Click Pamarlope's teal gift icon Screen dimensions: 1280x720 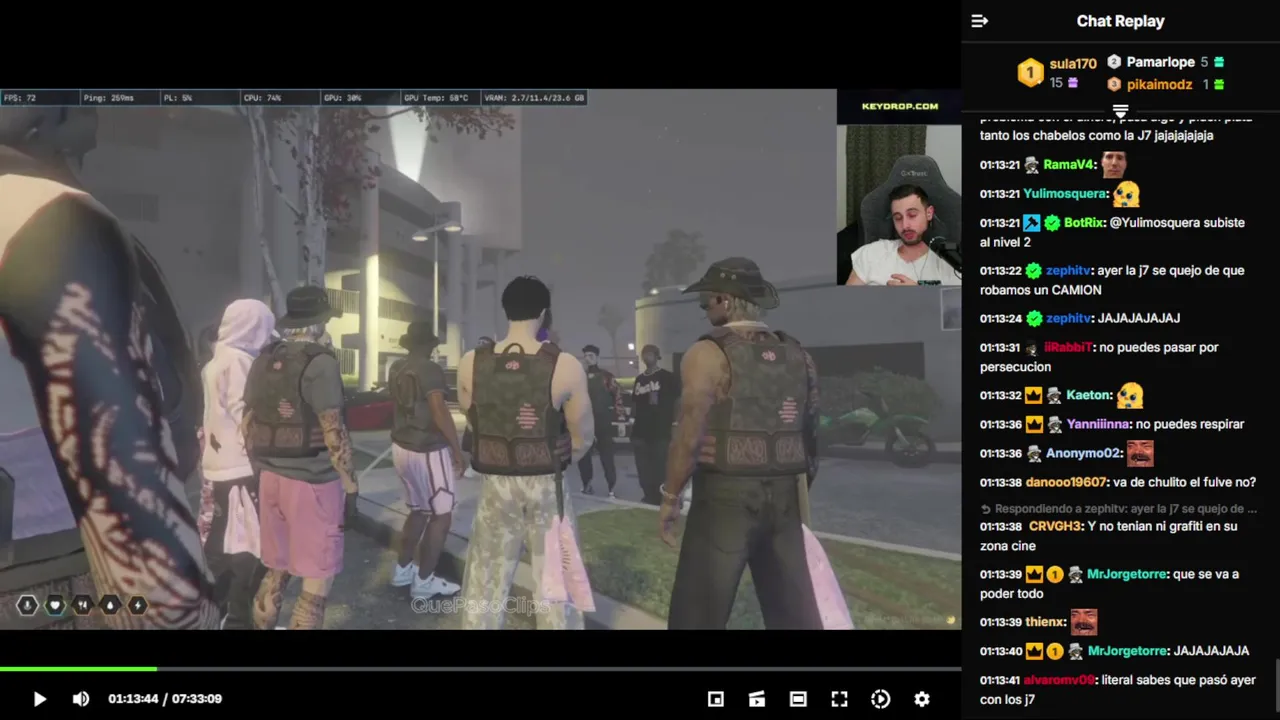click(x=1219, y=62)
